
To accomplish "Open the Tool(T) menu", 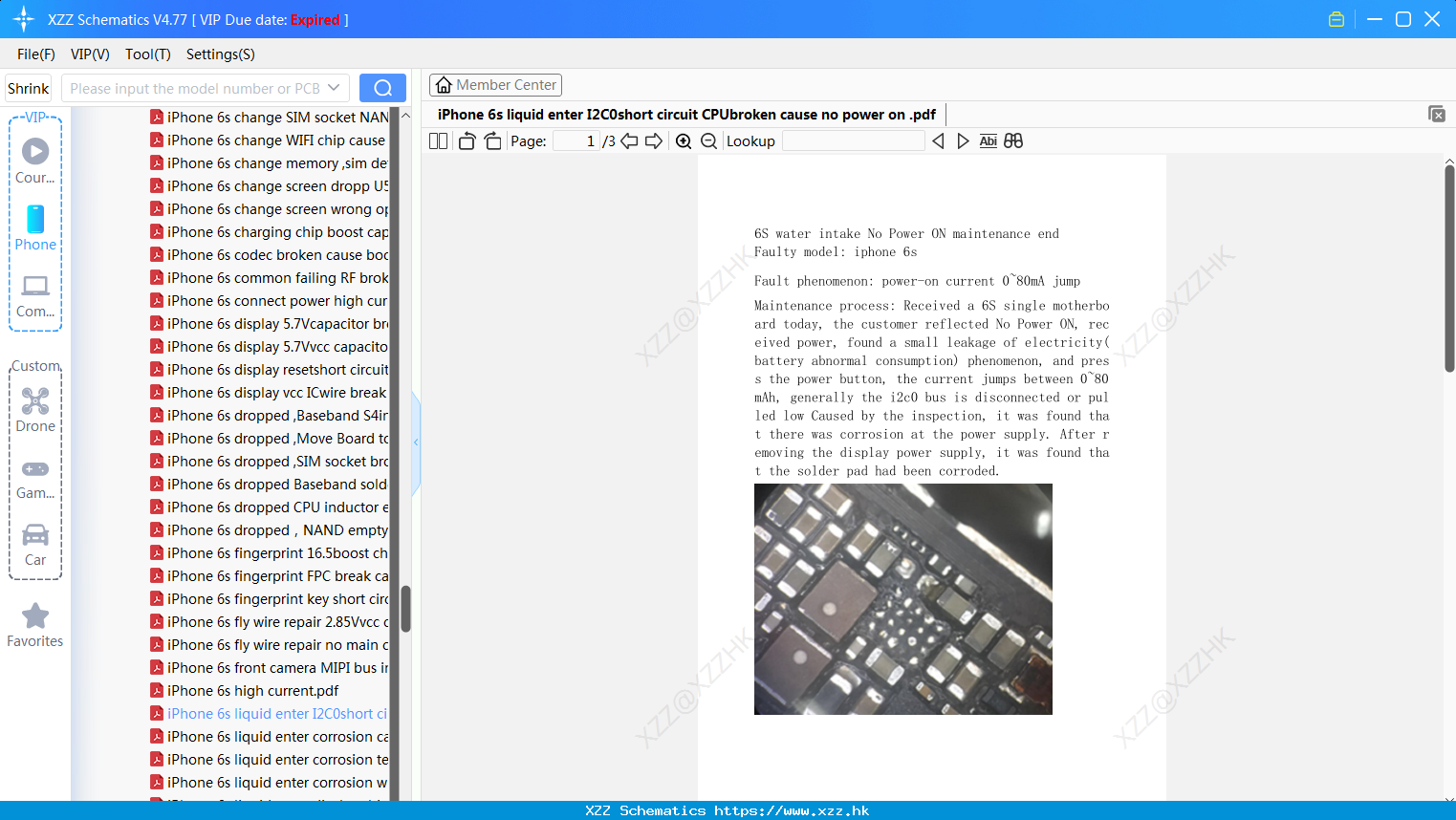I will tap(148, 54).
